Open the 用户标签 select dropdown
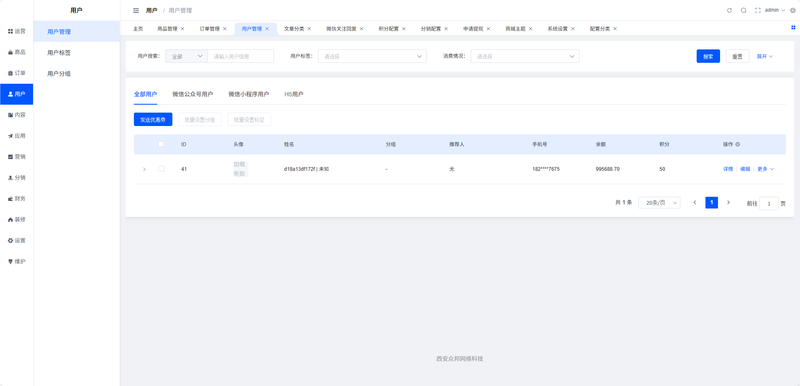Image resolution: width=800 pixels, height=386 pixels. tap(372, 56)
